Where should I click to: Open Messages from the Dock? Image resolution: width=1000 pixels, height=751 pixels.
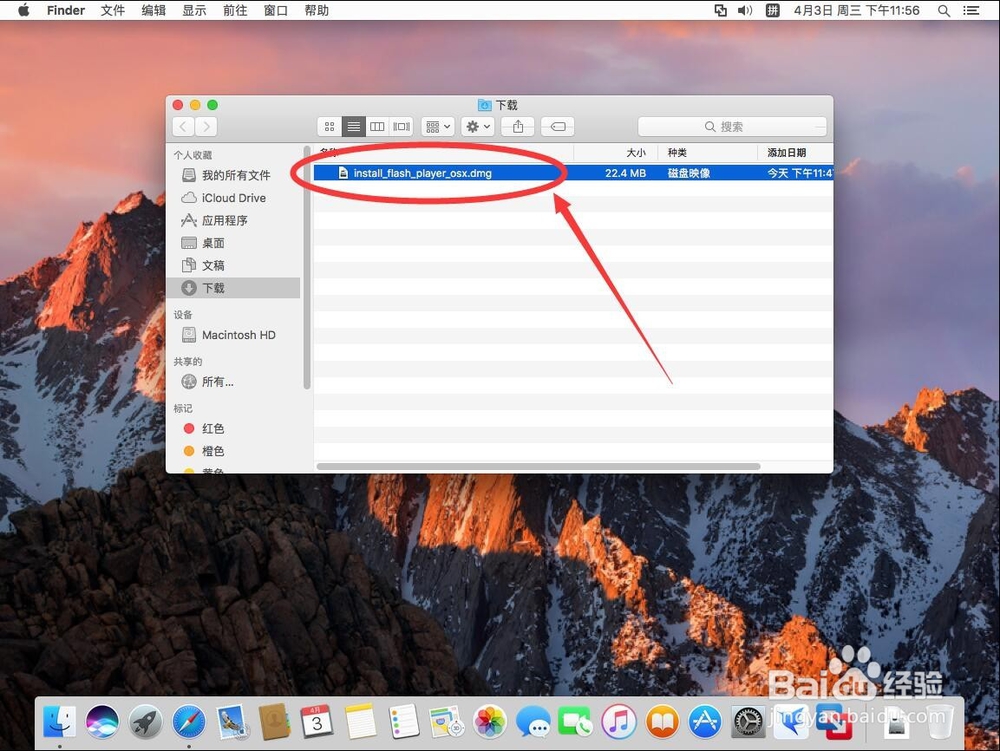(533, 722)
